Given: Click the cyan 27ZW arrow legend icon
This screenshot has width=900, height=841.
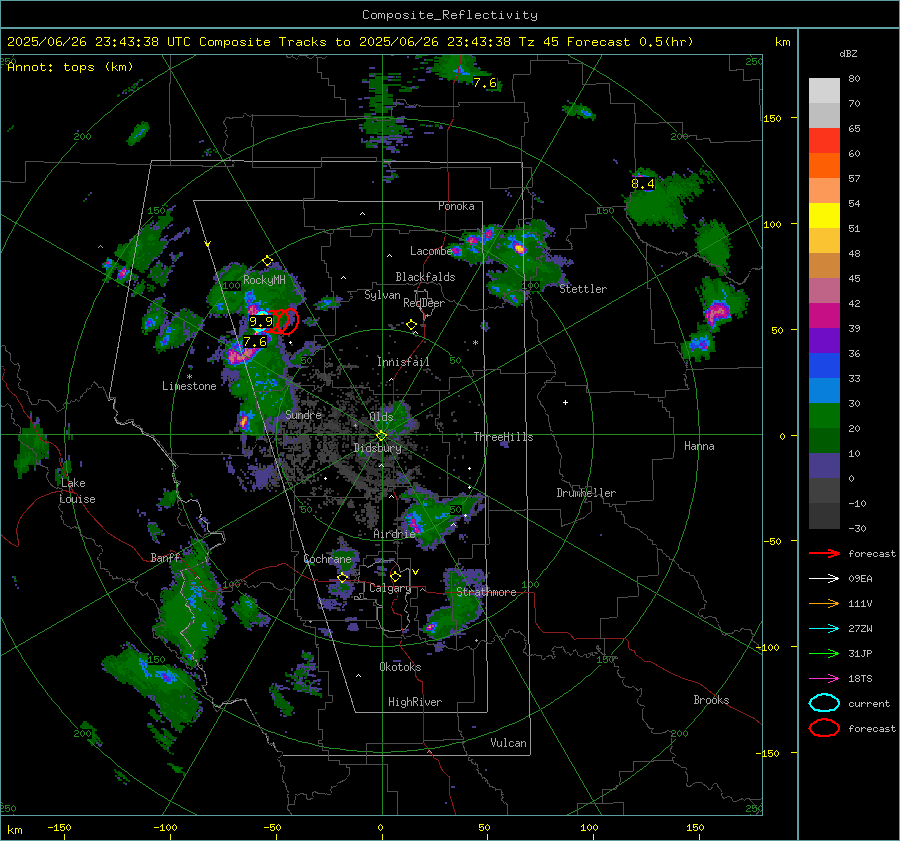Looking at the screenshot, I should pos(824,629).
